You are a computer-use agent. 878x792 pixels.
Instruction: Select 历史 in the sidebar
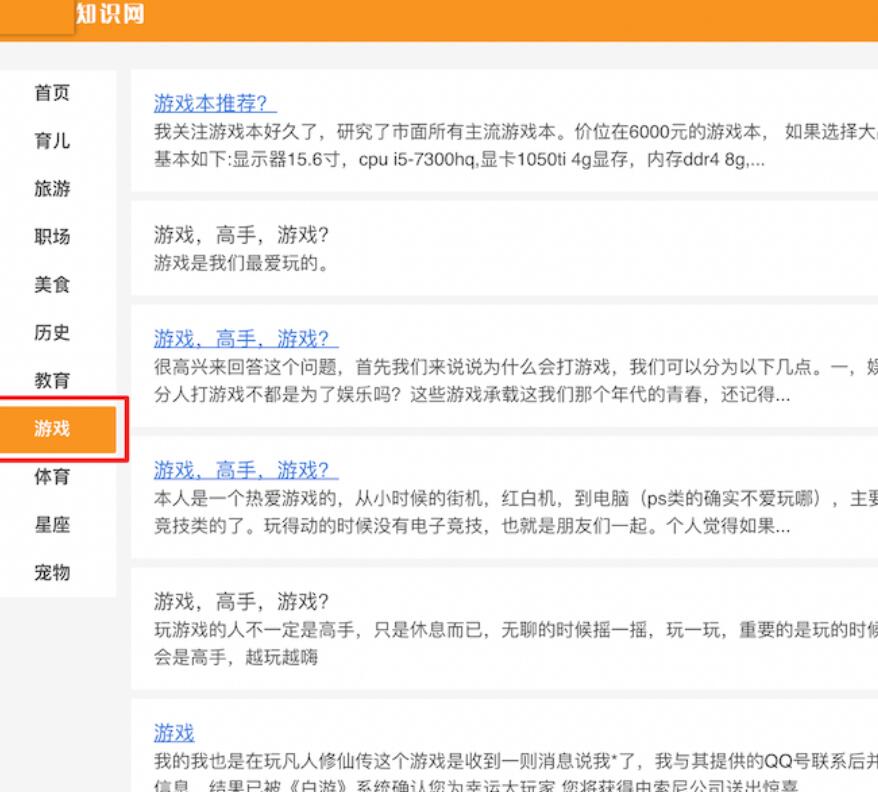click(53, 333)
